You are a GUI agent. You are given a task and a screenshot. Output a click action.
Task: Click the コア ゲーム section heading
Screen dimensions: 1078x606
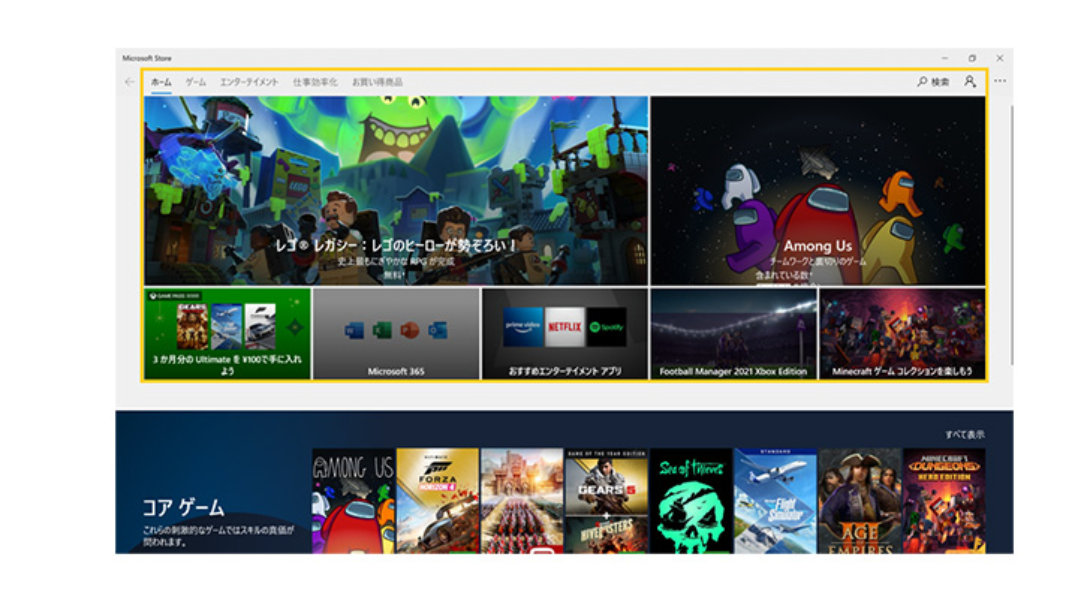point(183,508)
